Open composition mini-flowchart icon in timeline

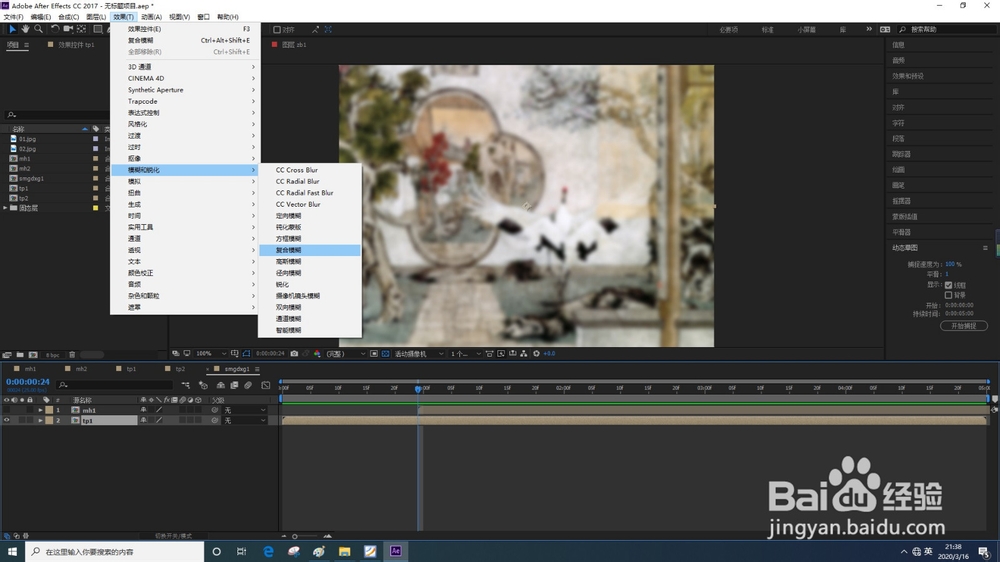tap(186, 385)
